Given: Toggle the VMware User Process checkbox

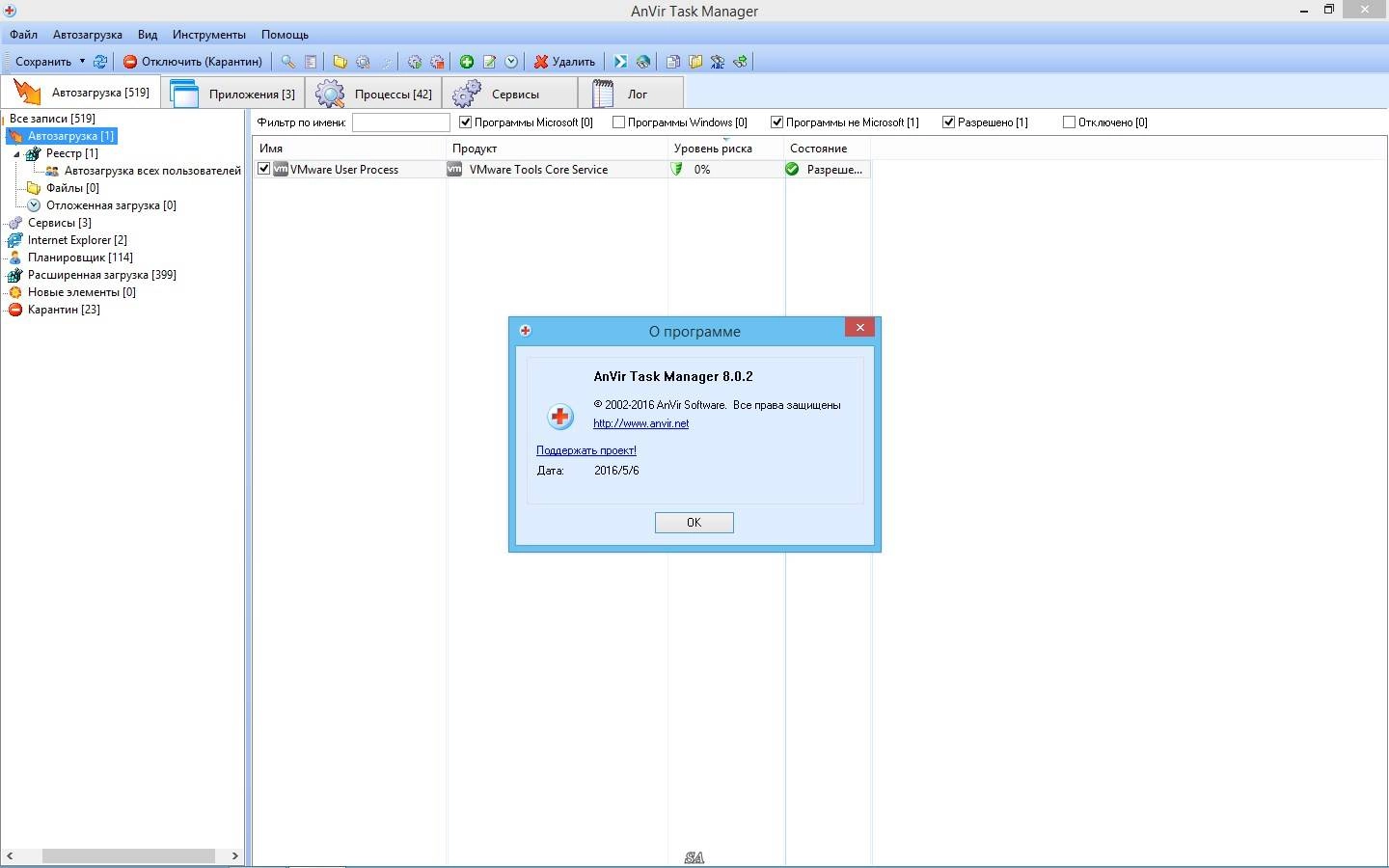Looking at the screenshot, I should (x=264, y=169).
